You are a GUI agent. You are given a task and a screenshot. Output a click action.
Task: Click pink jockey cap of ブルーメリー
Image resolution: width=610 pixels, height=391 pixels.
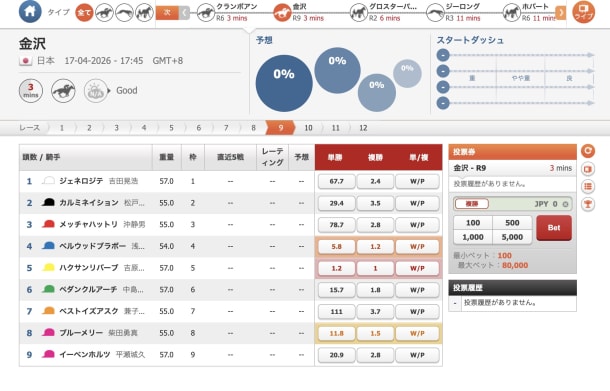[x=48, y=333]
